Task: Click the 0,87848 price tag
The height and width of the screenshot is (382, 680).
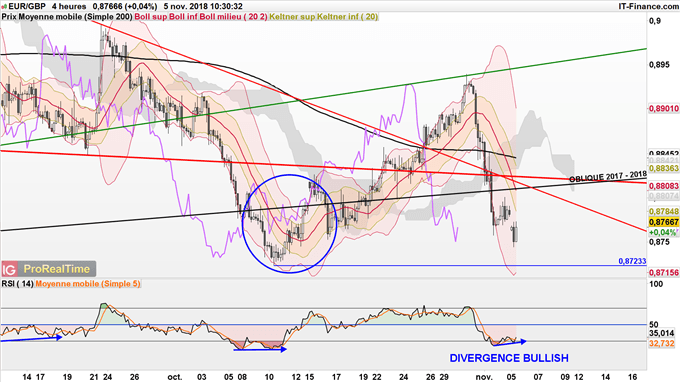Action: [664, 211]
